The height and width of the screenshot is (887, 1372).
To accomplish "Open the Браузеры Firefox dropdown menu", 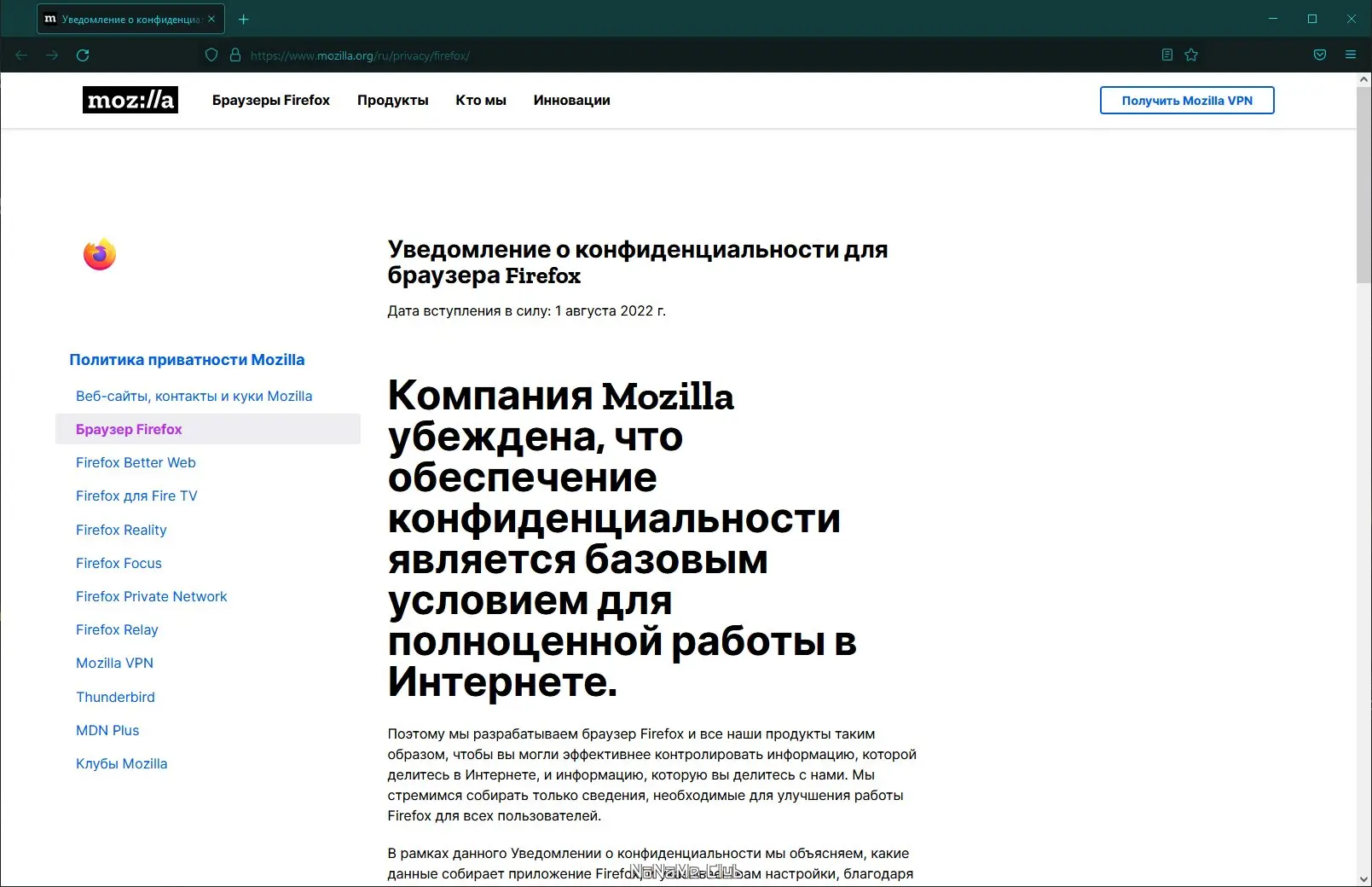I will pyautogui.click(x=271, y=100).
